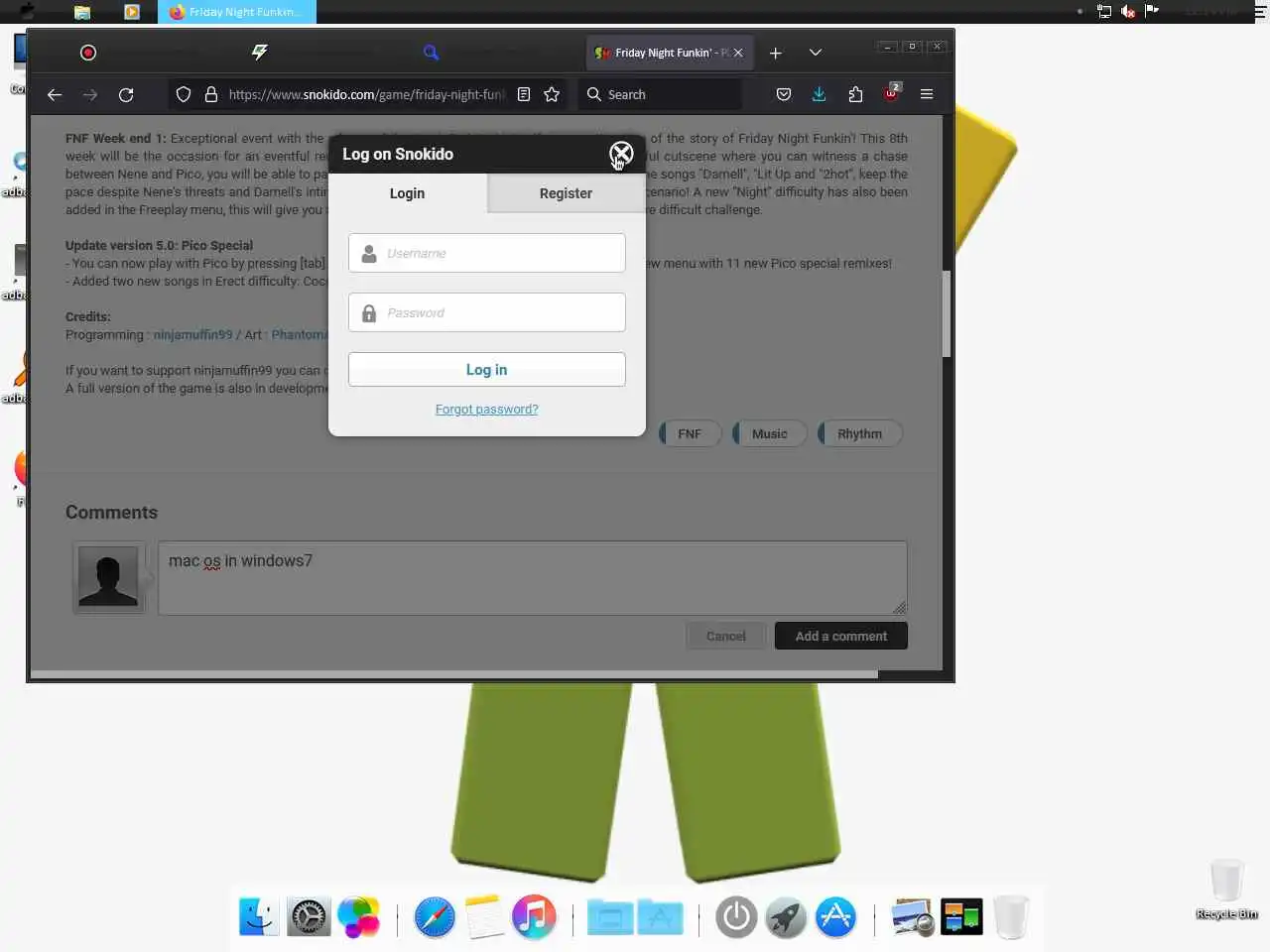Submit with the Log in button
The image size is (1270, 952).
click(x=486, y=370)
